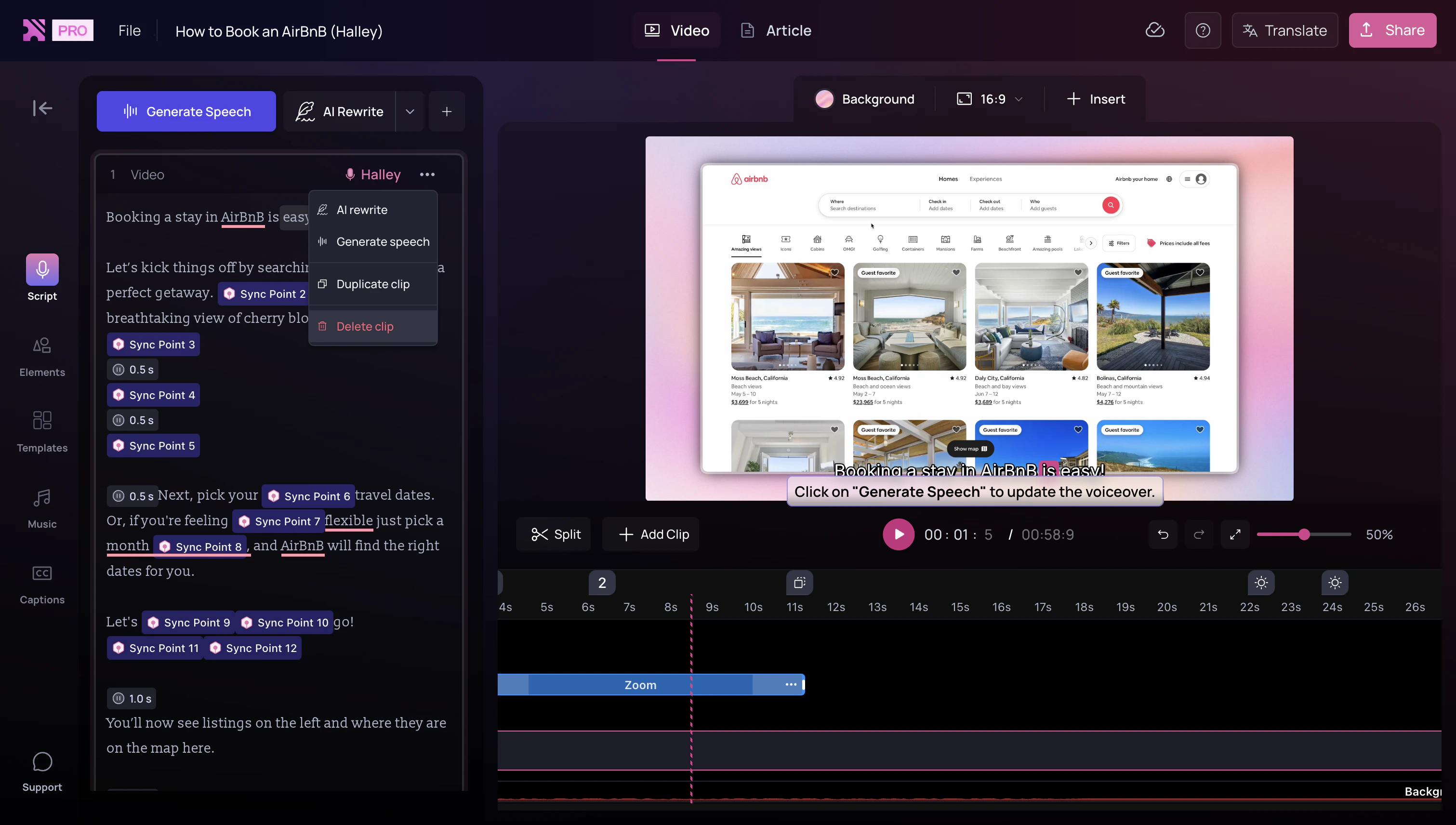Viewport: 1456px width, 825px height.
Task: Click the Sync Point 12 chip
Action: (x=252, y=648)
